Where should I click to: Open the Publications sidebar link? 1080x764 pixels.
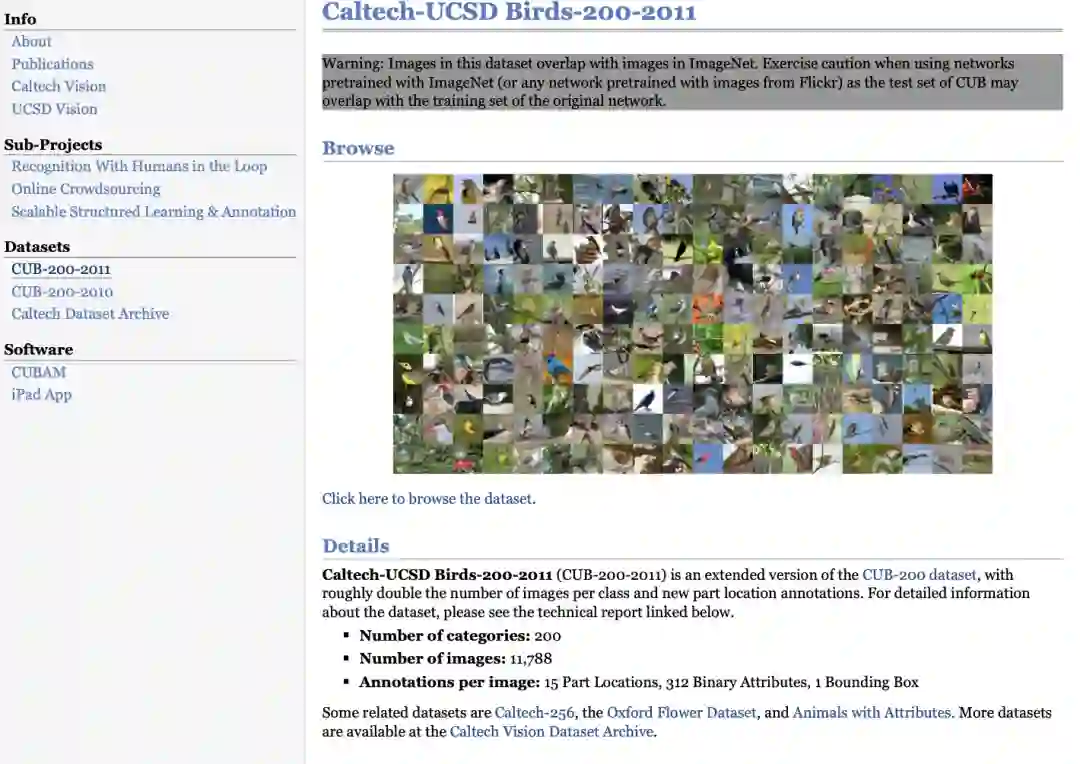[52, 64]
